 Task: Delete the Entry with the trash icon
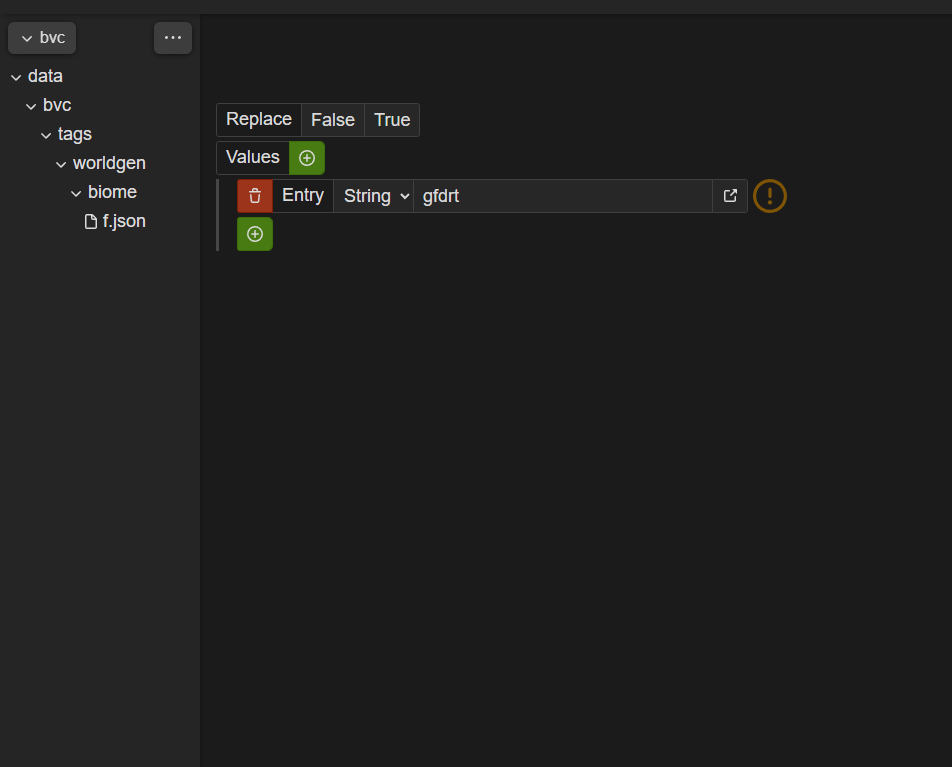coord(254,196)
